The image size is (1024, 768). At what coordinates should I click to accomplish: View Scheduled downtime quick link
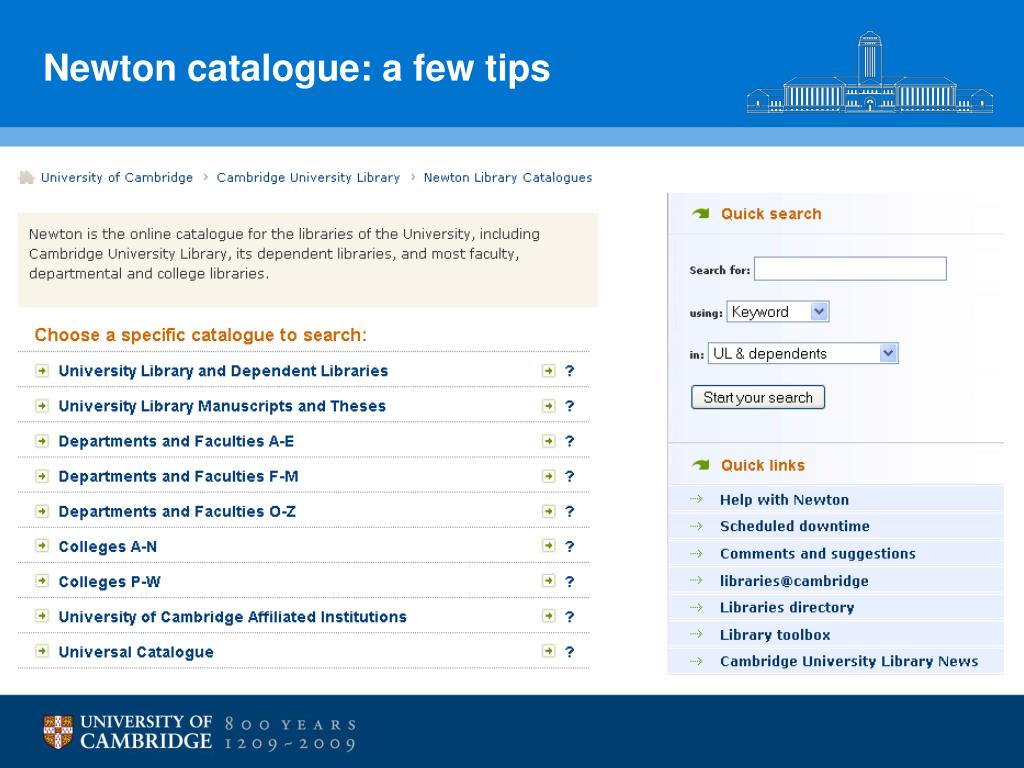tap(795, 526)
